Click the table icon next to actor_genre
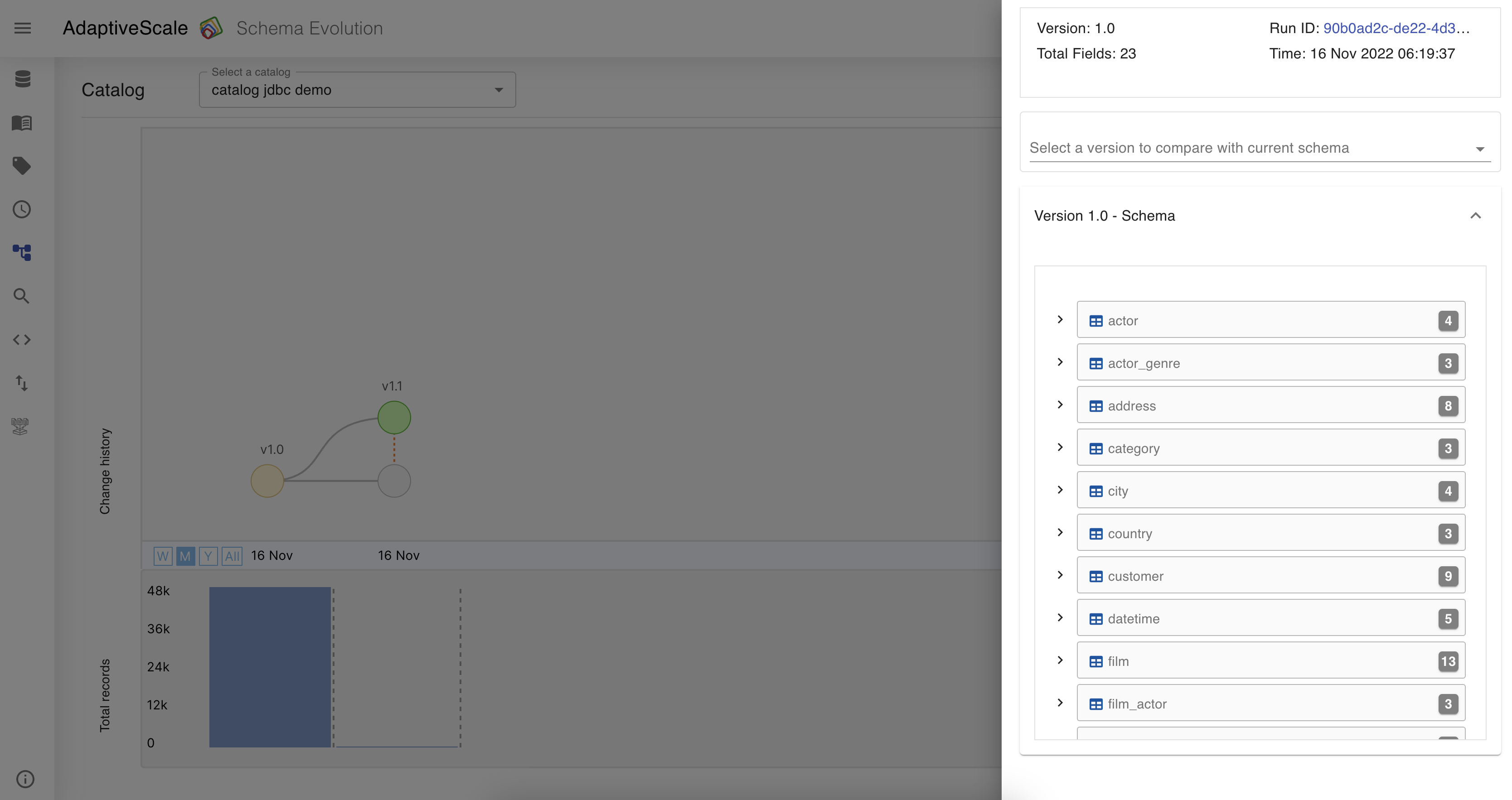This screenshot has width=1512, height=800. coord(1096,364)
